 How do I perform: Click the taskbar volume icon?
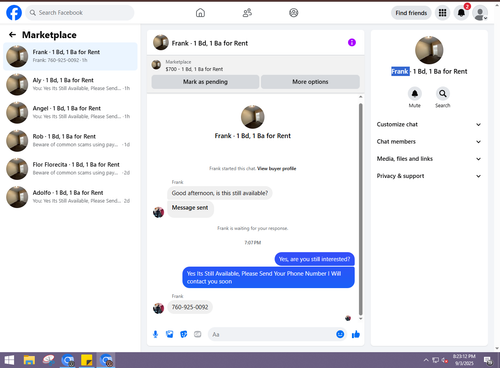[445, 360]
